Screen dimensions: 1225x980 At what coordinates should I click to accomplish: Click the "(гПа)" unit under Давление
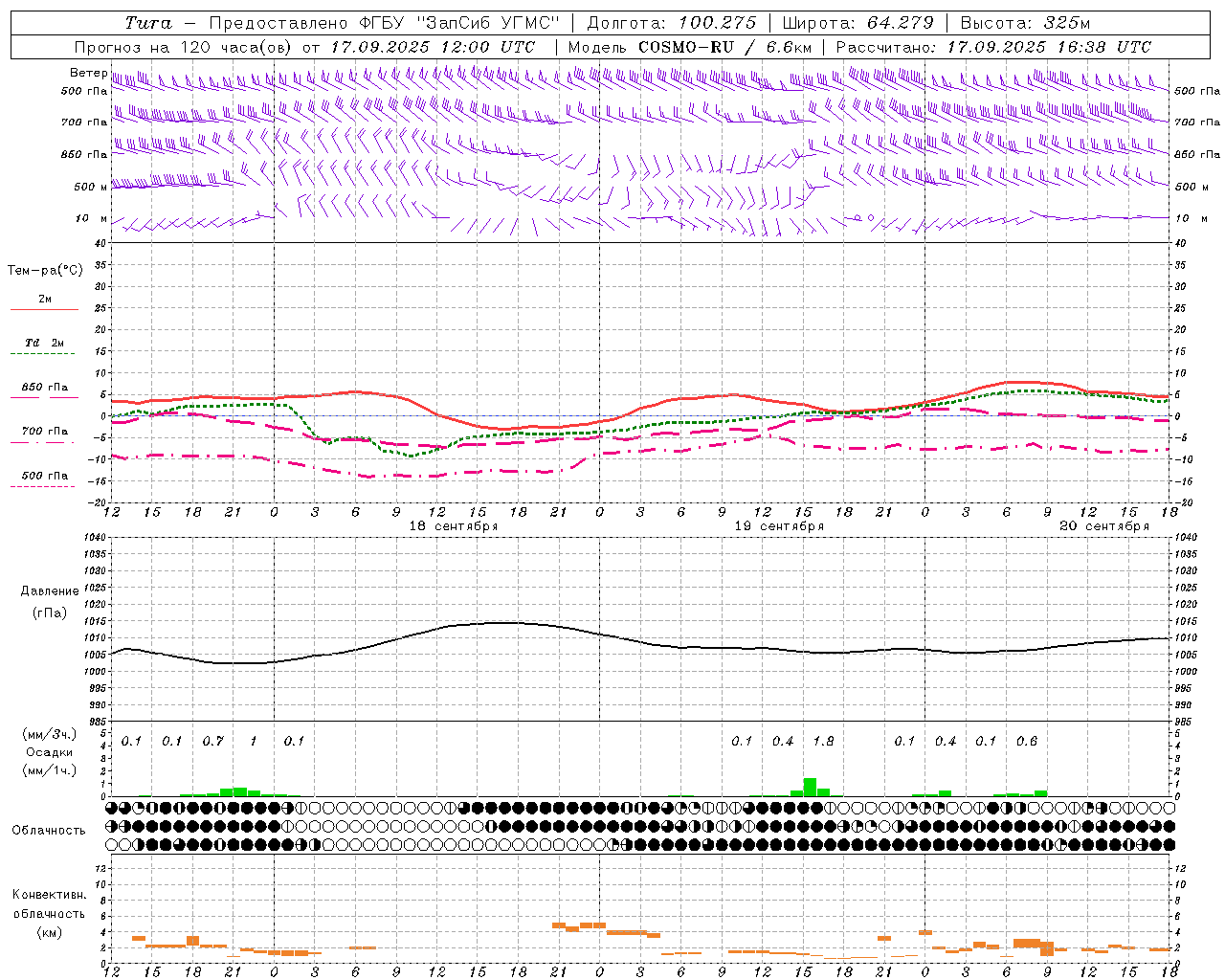(x=50, y=613)
